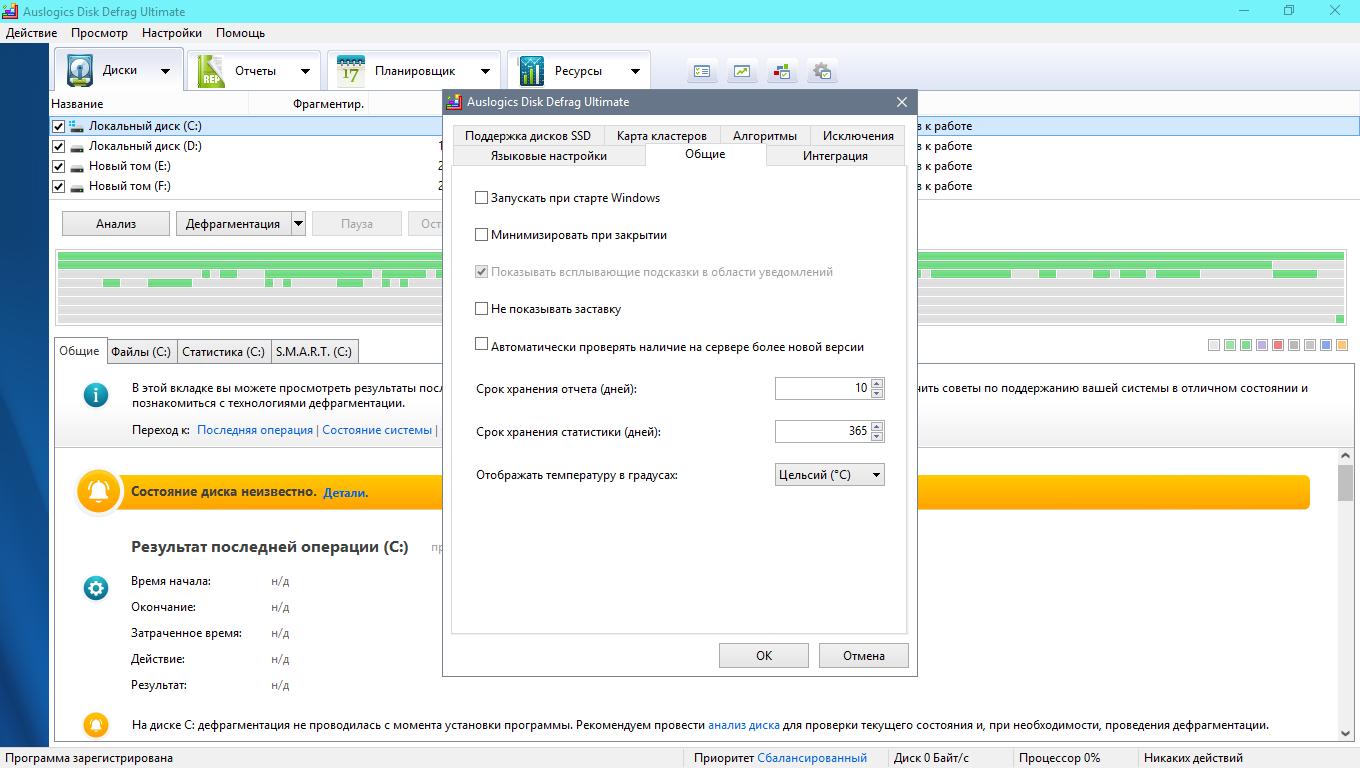This screenshot has height=768, width=1360.
Task: Toggle Минимизировать при закрытии checkbox
Action: click(482, 235)
